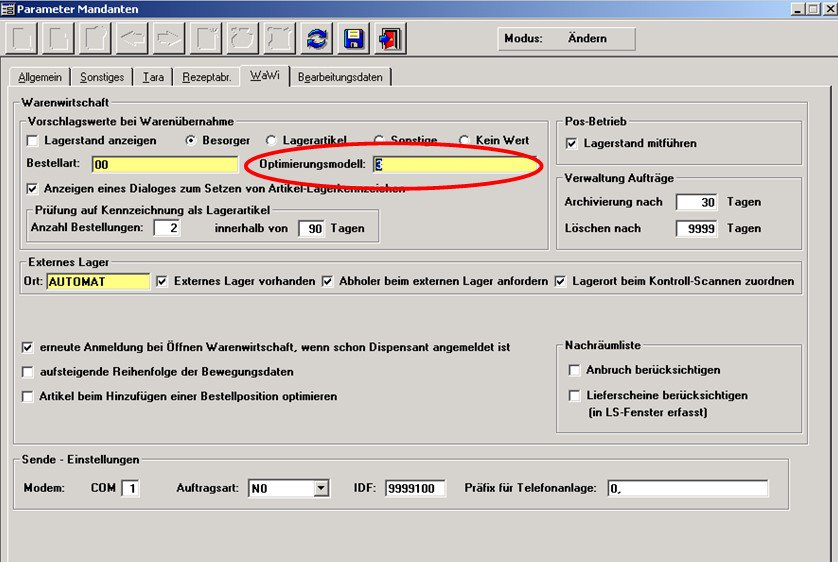Focus the Bestellart field
838x562 pixels.
pyautogui.click(x=164, y=164)
